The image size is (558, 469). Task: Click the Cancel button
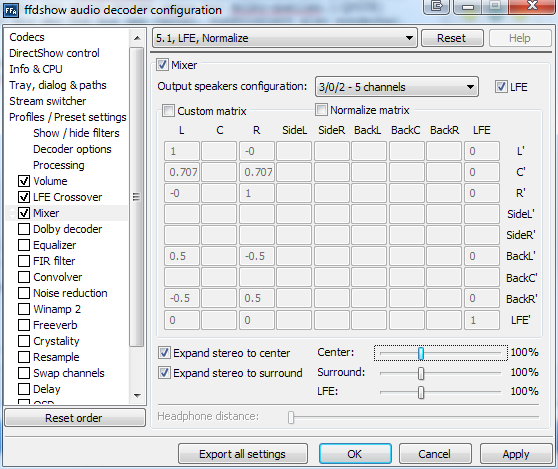click(435, 454)
